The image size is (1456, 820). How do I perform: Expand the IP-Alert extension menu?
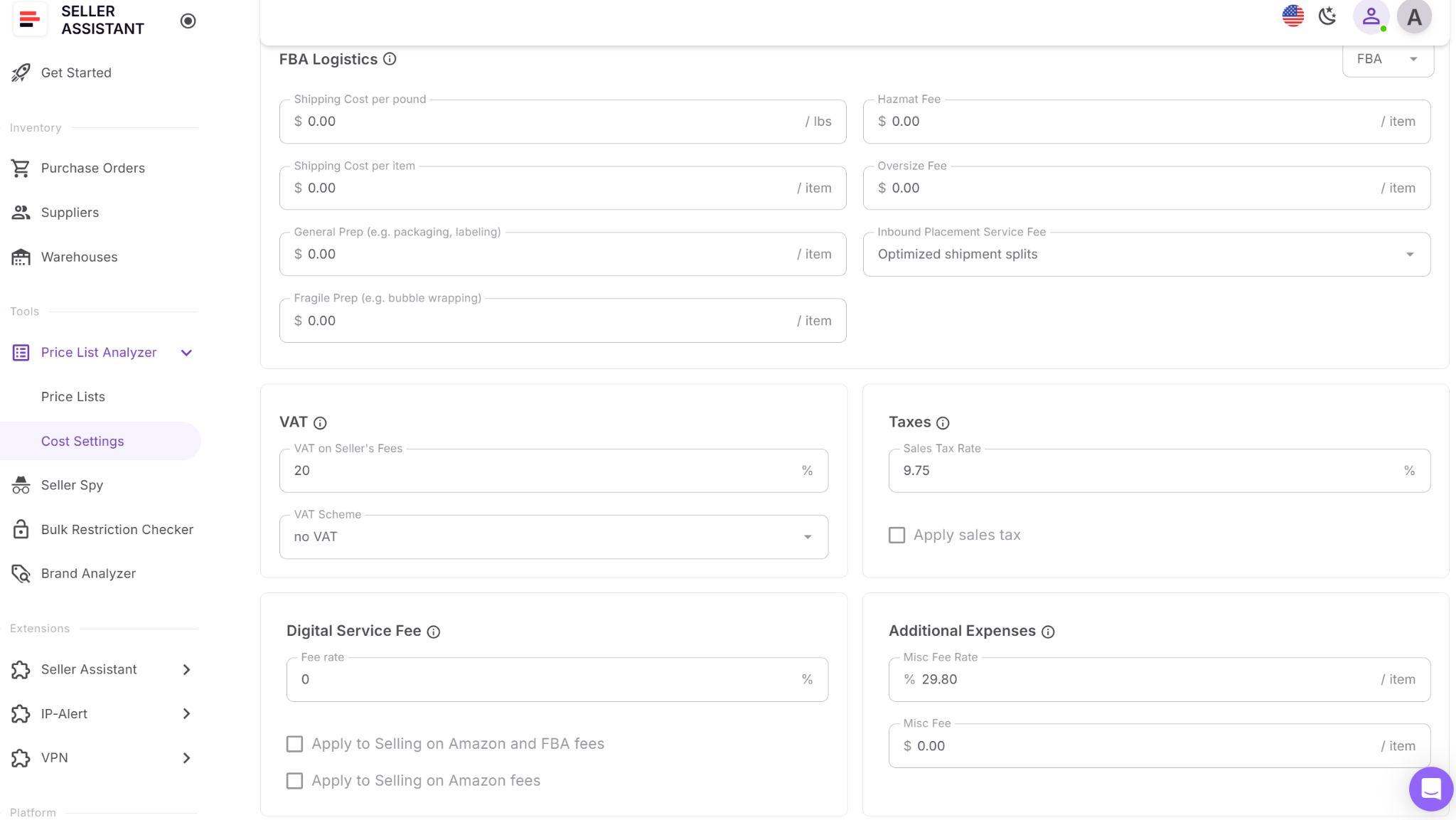(186, 713)
